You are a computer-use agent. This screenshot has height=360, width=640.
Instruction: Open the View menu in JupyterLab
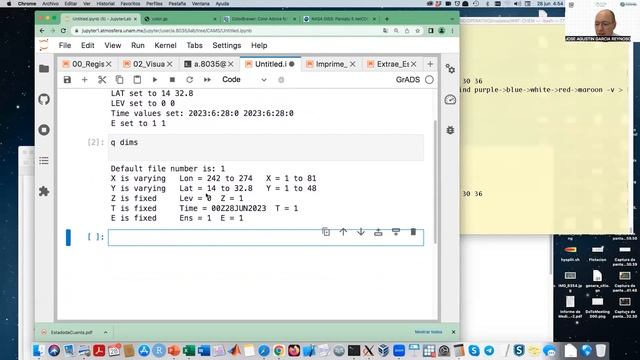(x=113, y=45)
